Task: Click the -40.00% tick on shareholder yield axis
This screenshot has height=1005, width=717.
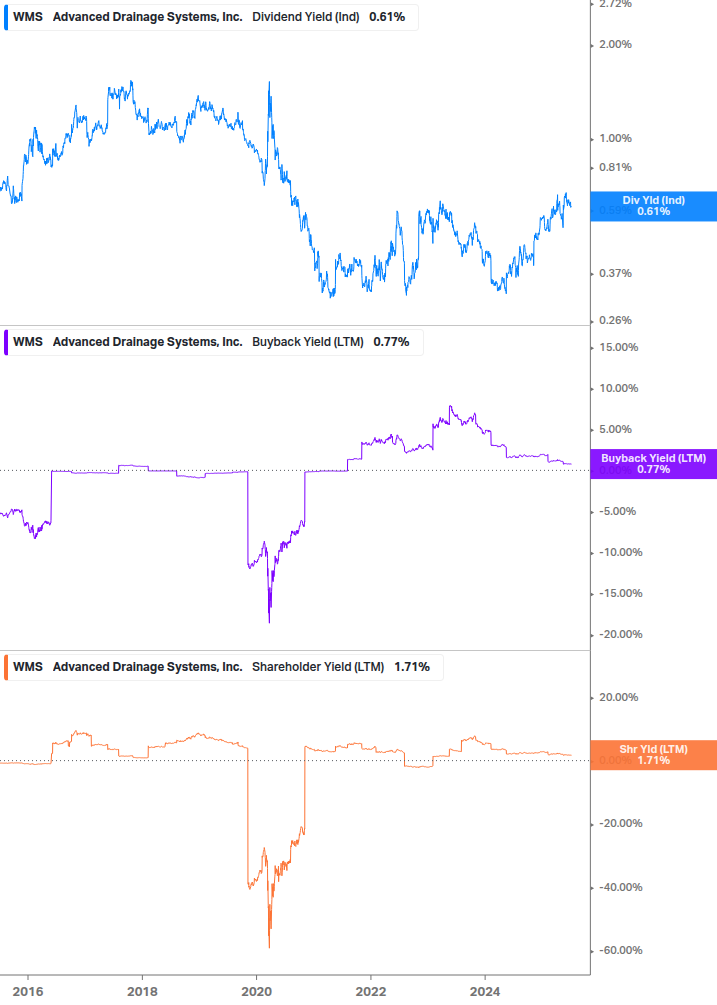Action: click(x=620, y=888)
